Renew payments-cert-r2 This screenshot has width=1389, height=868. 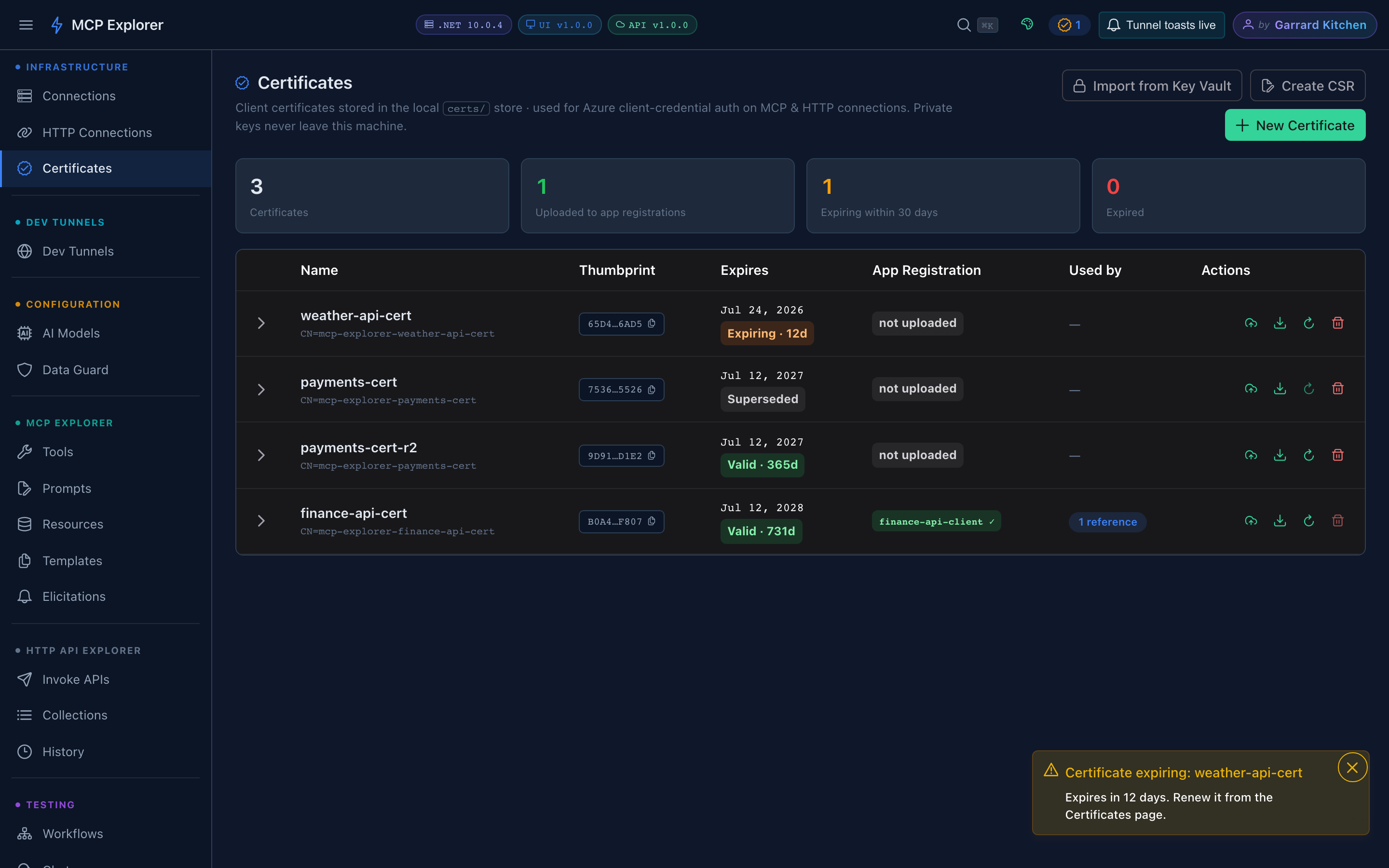[1308, 455]
